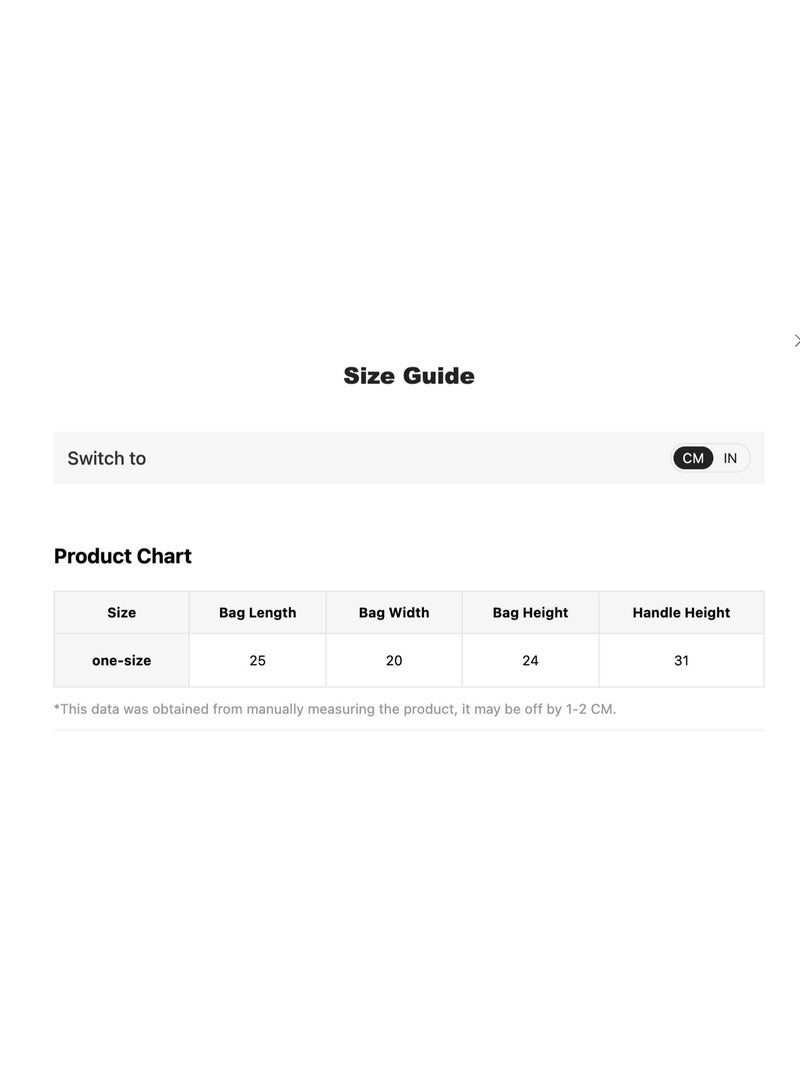Click the Bag Height value 24
This screenshot has height=1091, width=800.
pyautogui.click(x=530, y=660)
